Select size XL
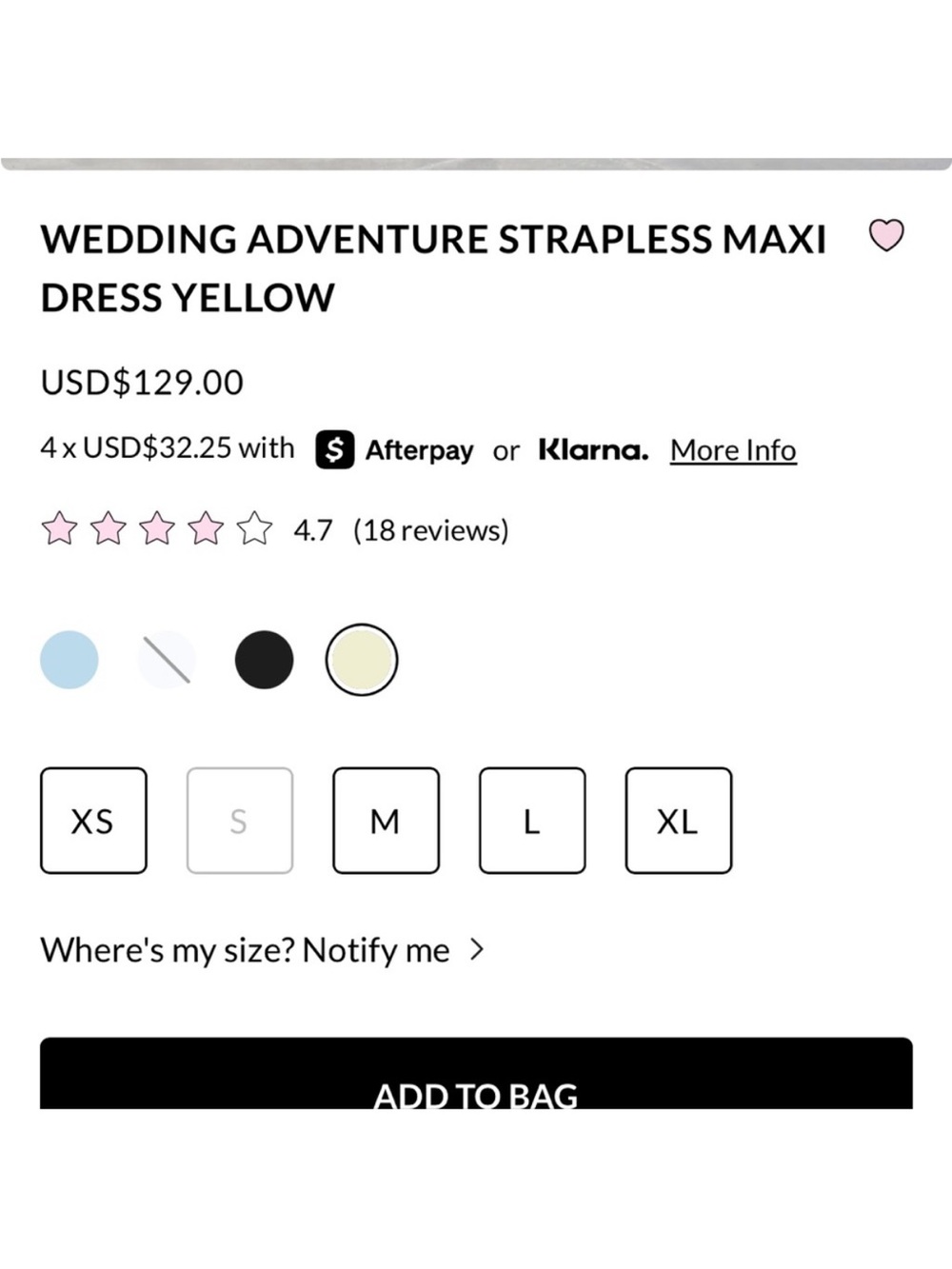The width and height of the screenshot is (952, 1269). (679, 821)
